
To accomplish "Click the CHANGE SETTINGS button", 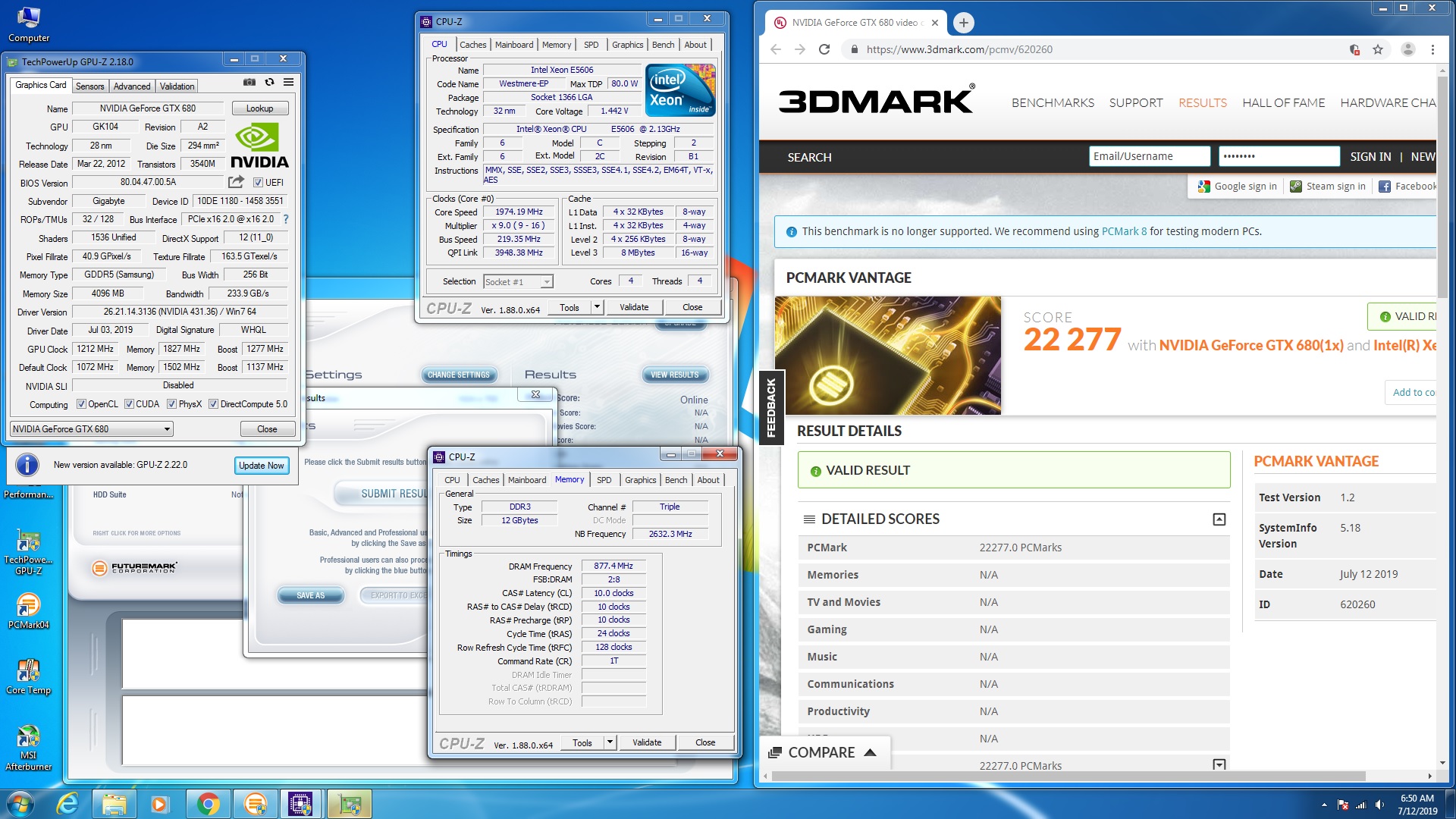I will click(459, 375).
